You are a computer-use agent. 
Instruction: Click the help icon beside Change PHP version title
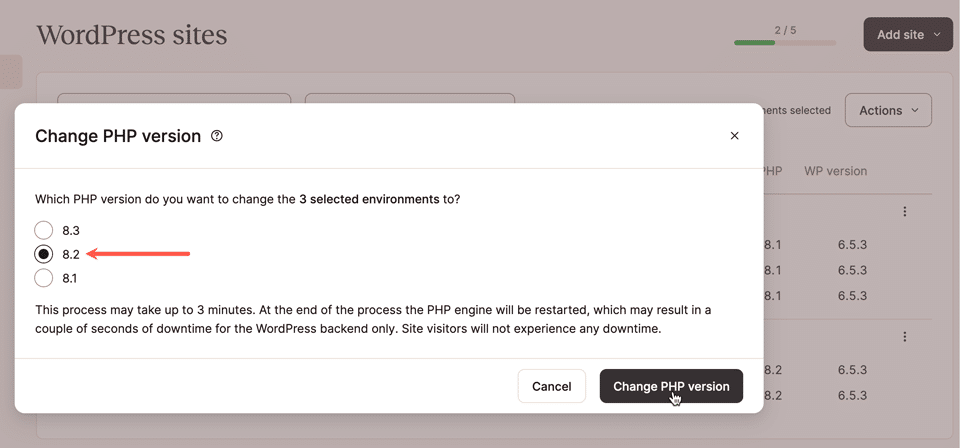point(217,136)
